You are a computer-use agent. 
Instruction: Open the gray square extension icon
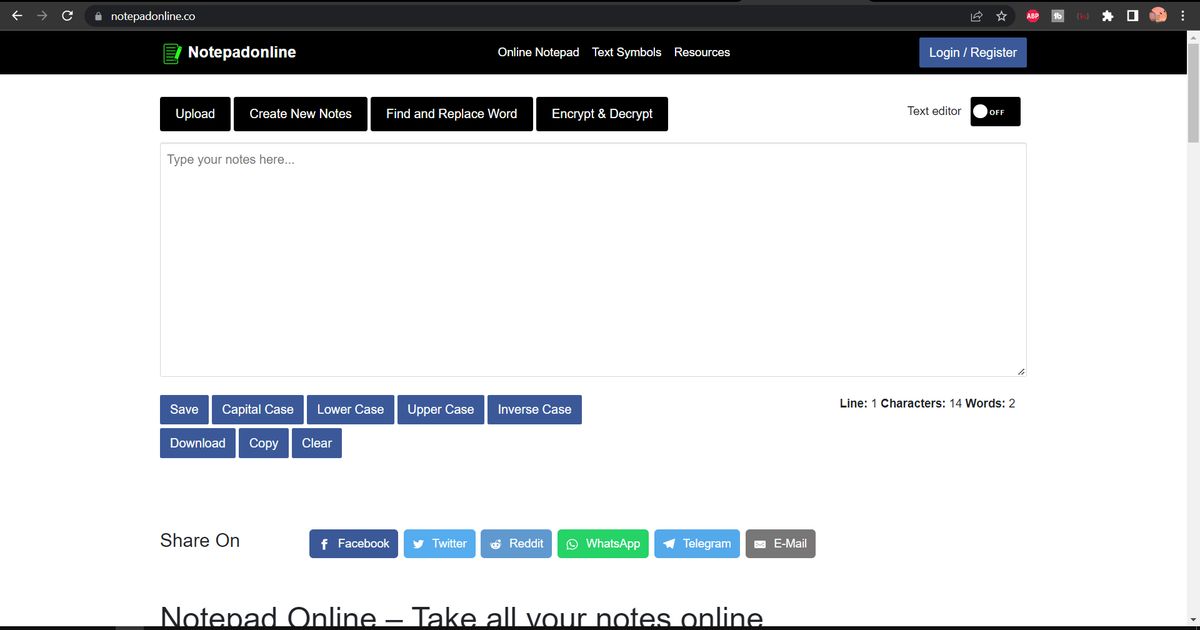[1057, 16]
